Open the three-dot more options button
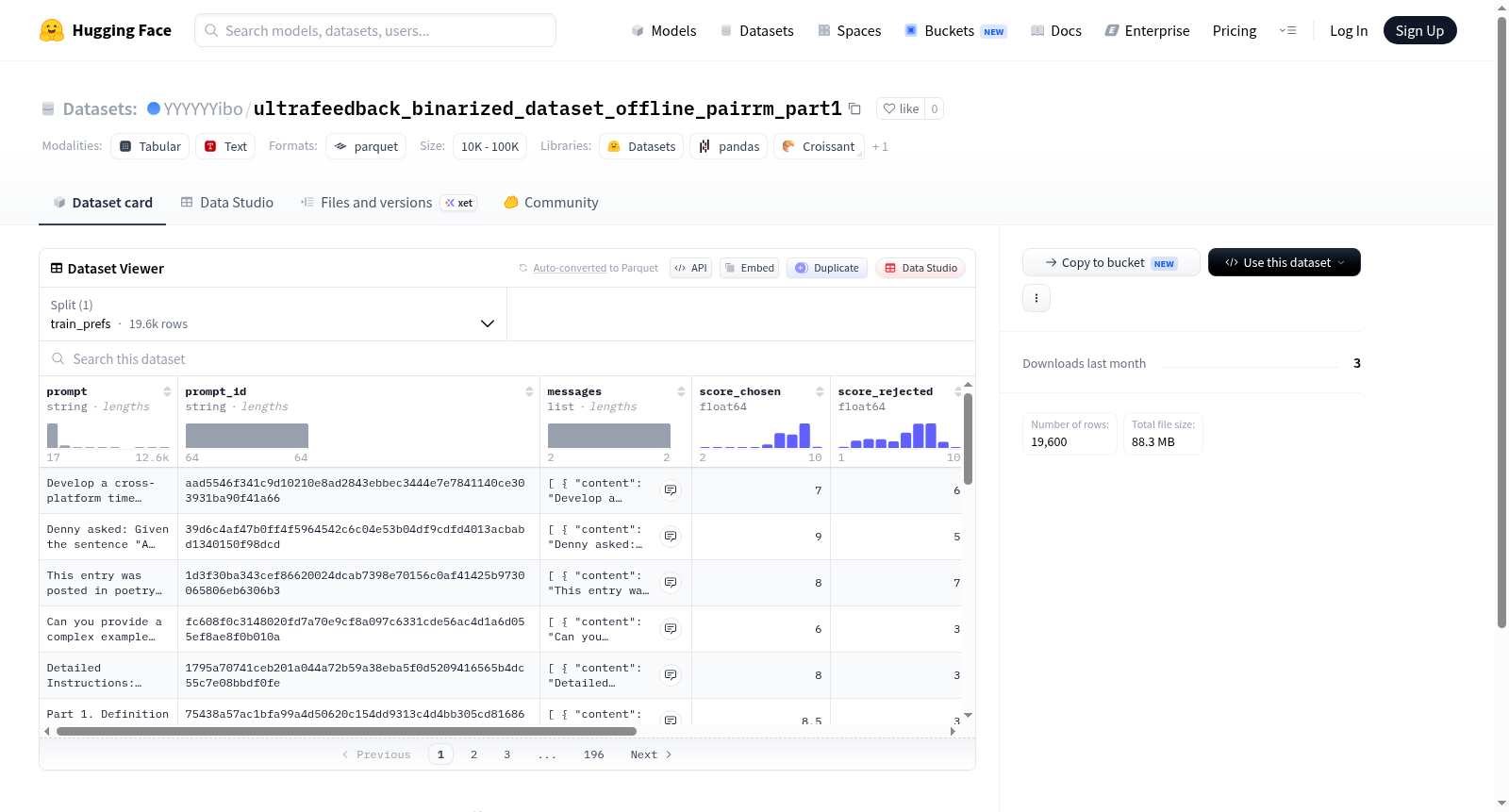 point(1036,298)
